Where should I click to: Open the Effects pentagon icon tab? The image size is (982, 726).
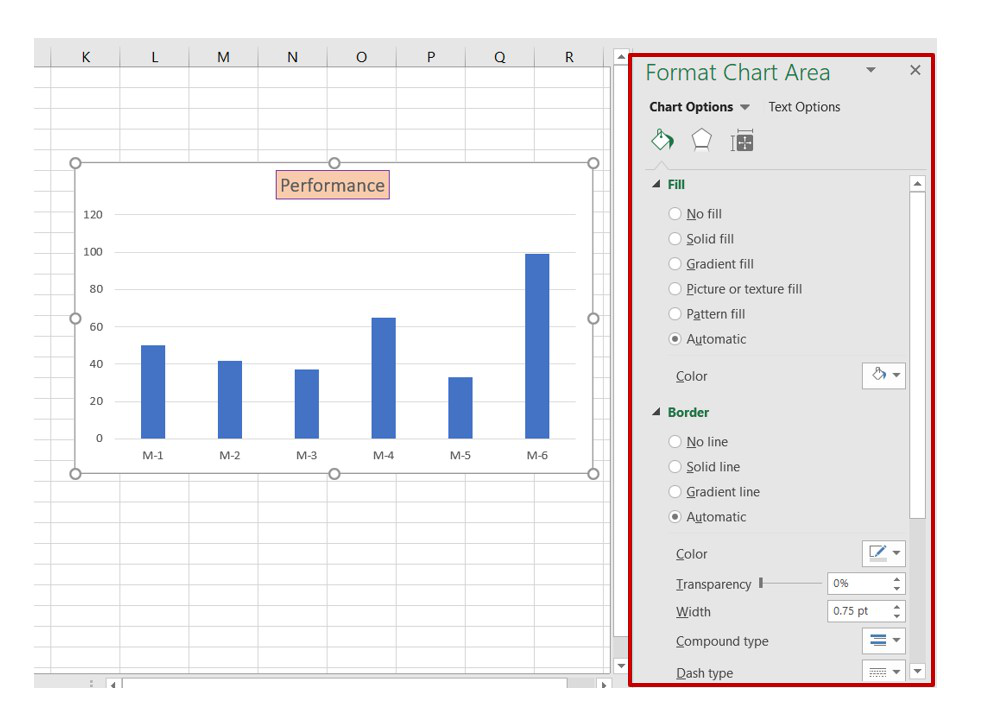click(702, 140)
